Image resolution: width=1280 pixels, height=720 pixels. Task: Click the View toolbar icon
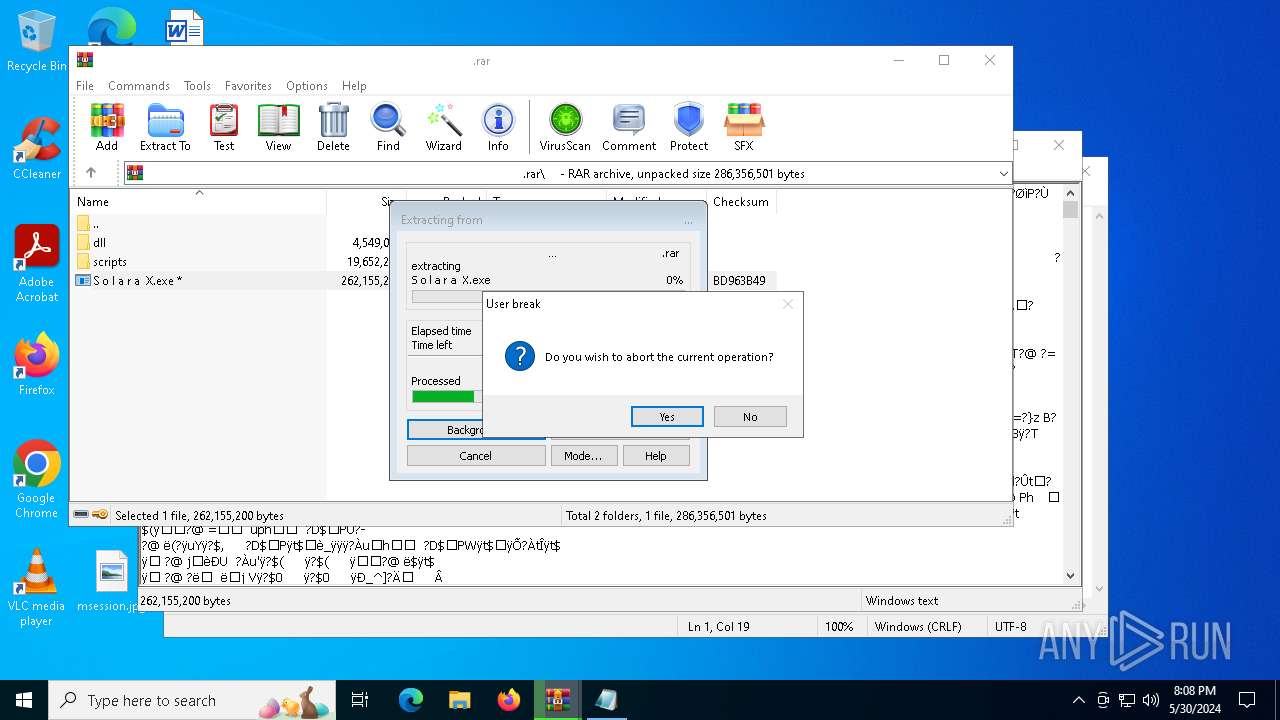(x=278, y=127)
